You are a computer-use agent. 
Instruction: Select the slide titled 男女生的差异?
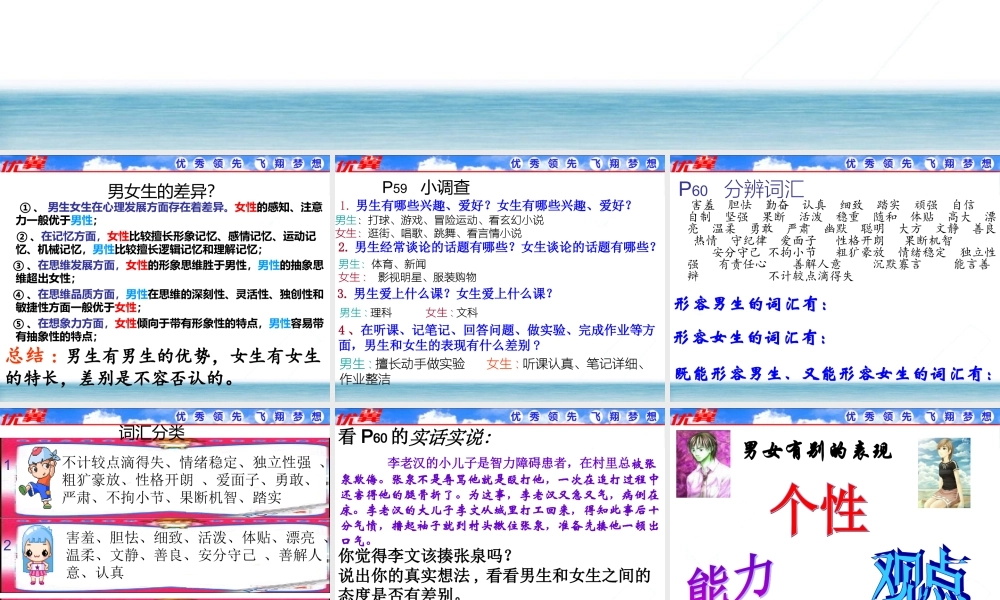coord(165,278)
